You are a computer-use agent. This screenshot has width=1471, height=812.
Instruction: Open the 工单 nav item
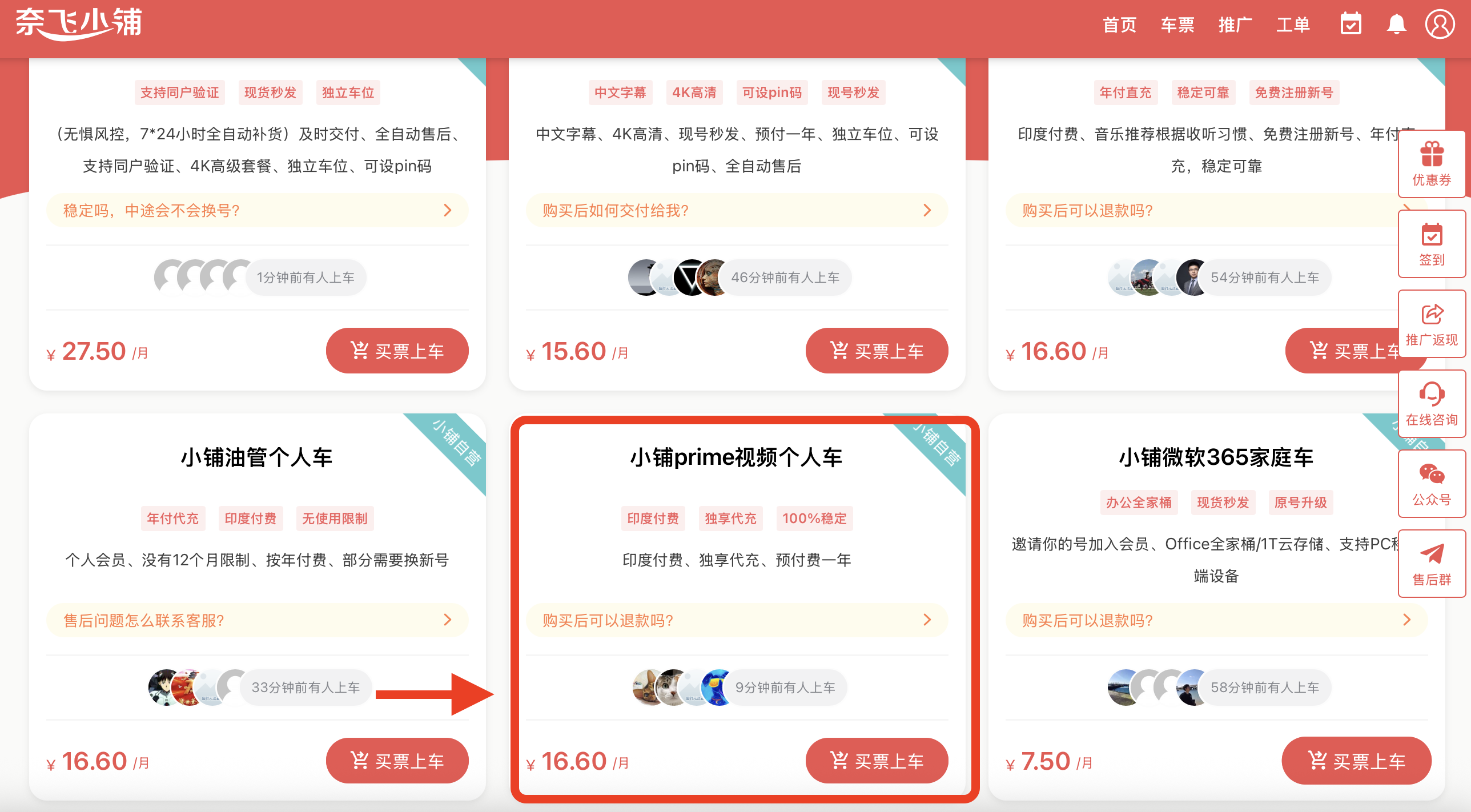point(1293,25)
